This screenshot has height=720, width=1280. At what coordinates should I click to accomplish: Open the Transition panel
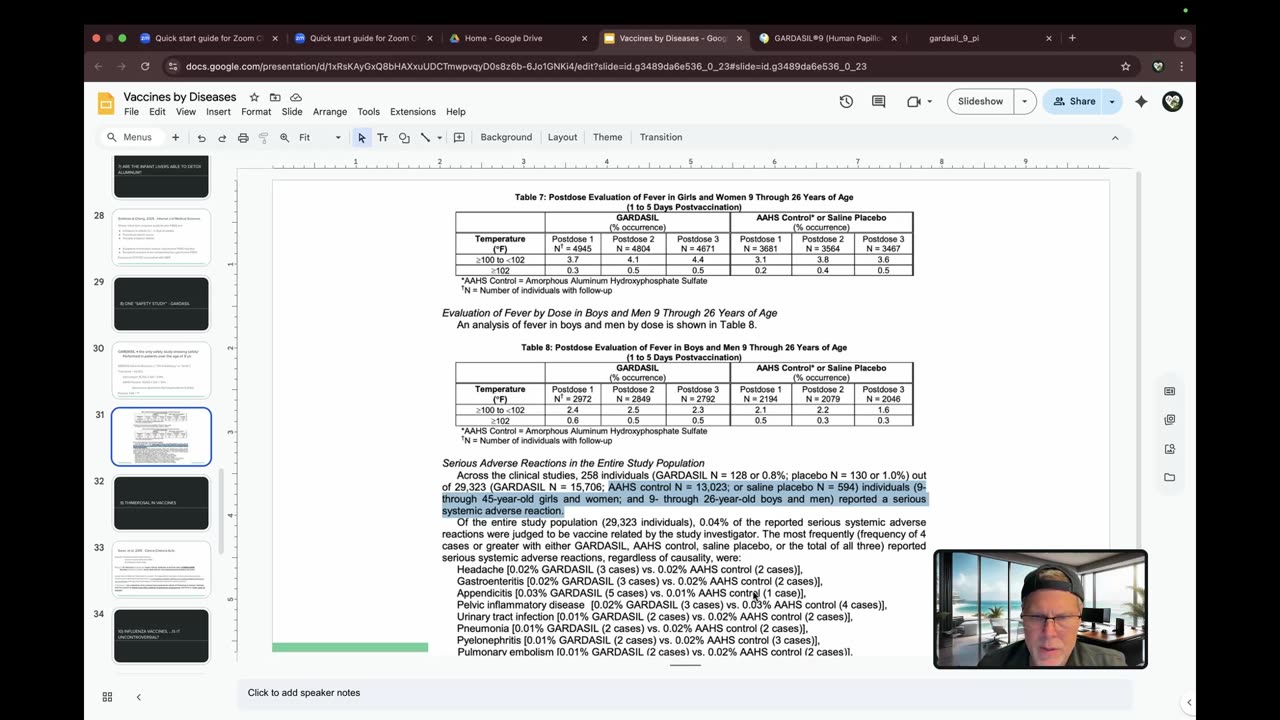coord(661,137)
